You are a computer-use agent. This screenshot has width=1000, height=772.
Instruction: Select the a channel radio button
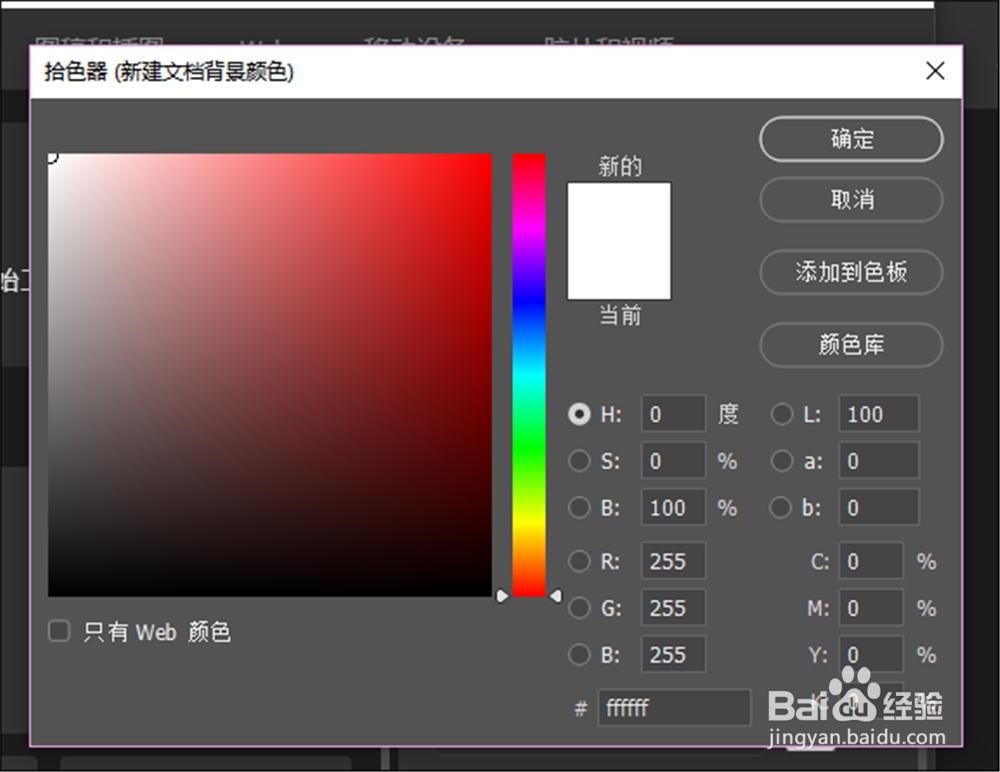(x=781, y=461)
